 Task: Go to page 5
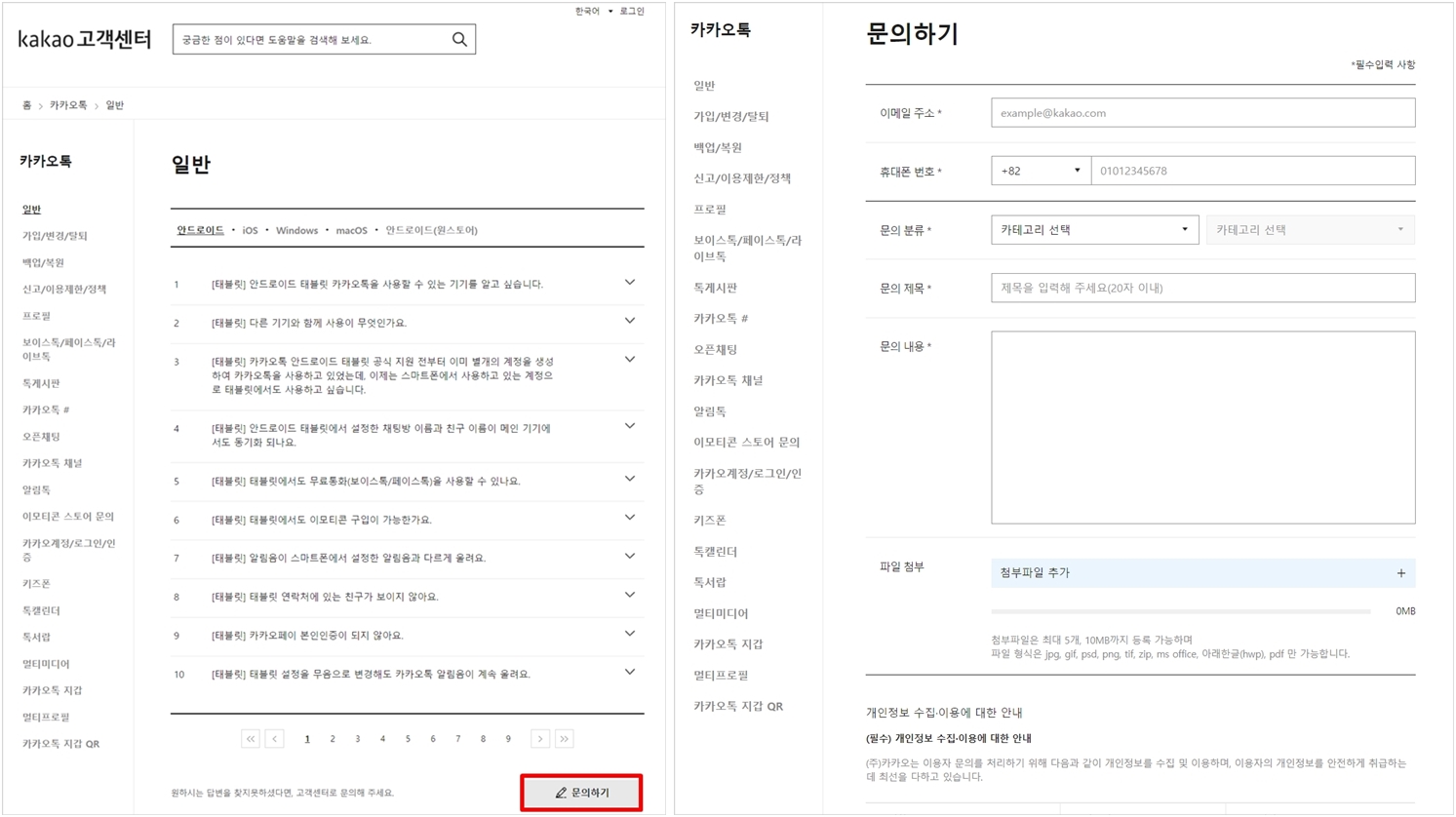(x=408, y=739)
